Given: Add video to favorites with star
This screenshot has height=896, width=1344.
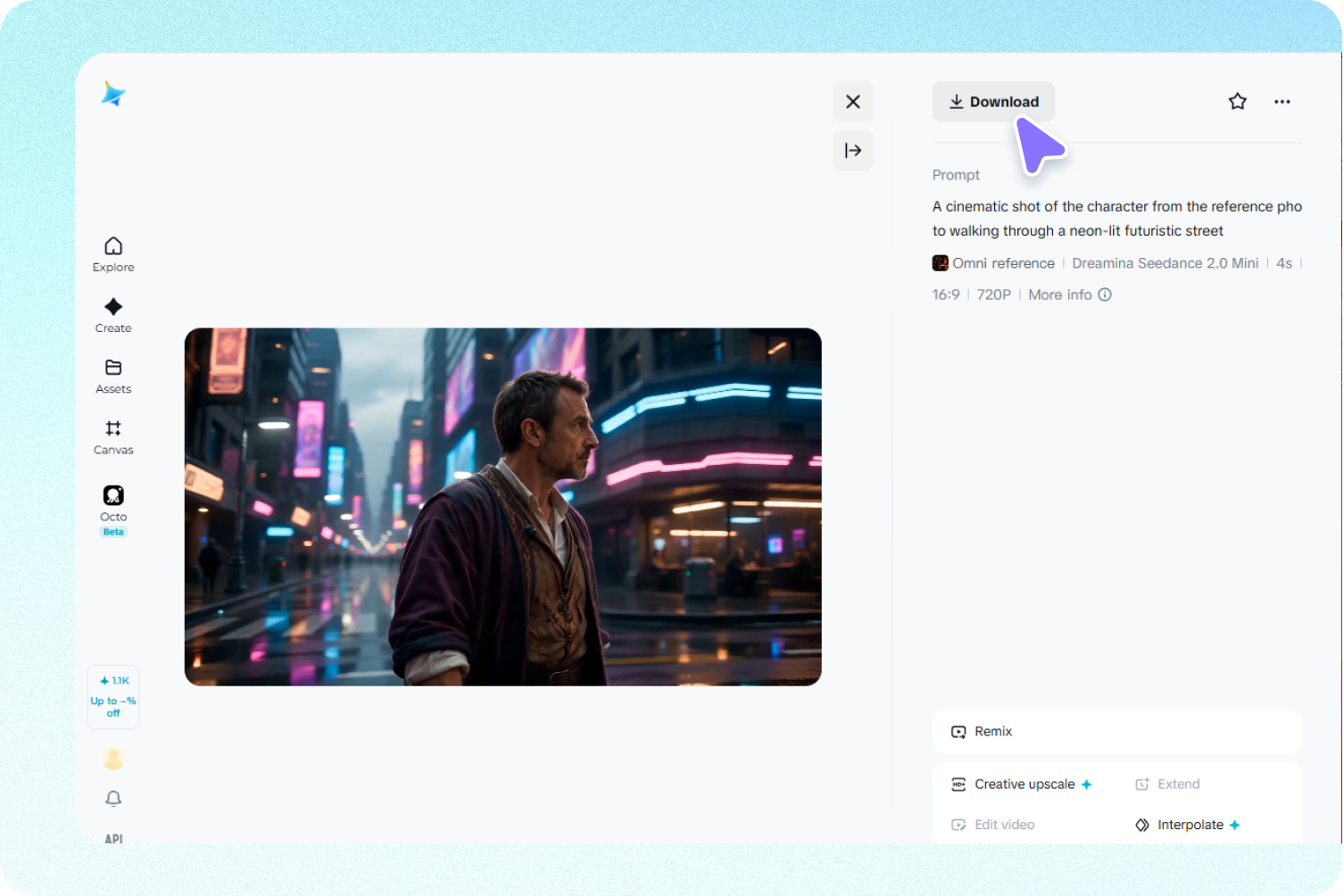Looking at the screenshot, I should pos(1237,102).
